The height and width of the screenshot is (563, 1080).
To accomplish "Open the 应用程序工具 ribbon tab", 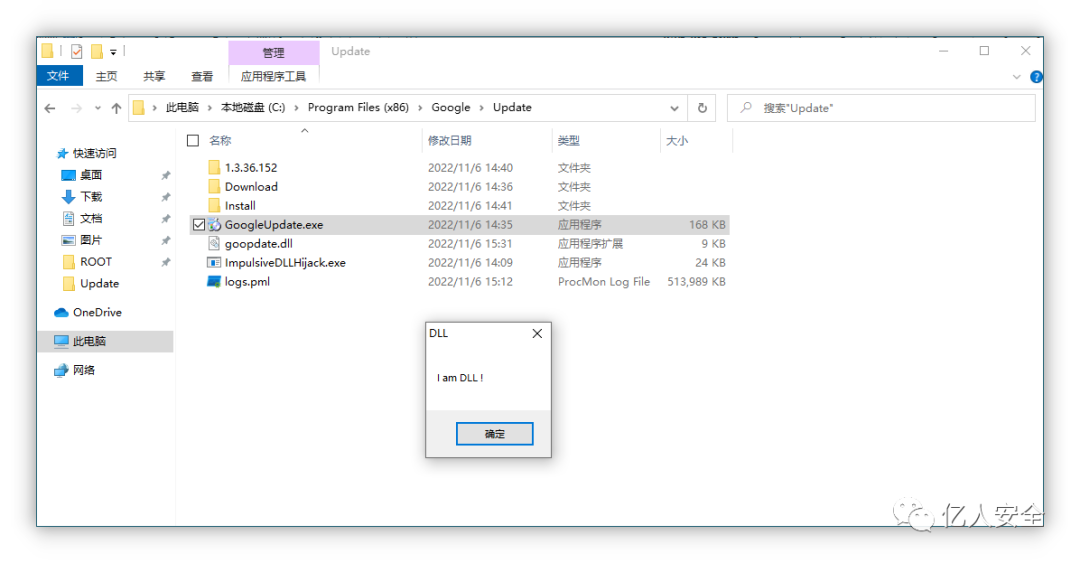I will pyautogui.click(x=273, y=76).
